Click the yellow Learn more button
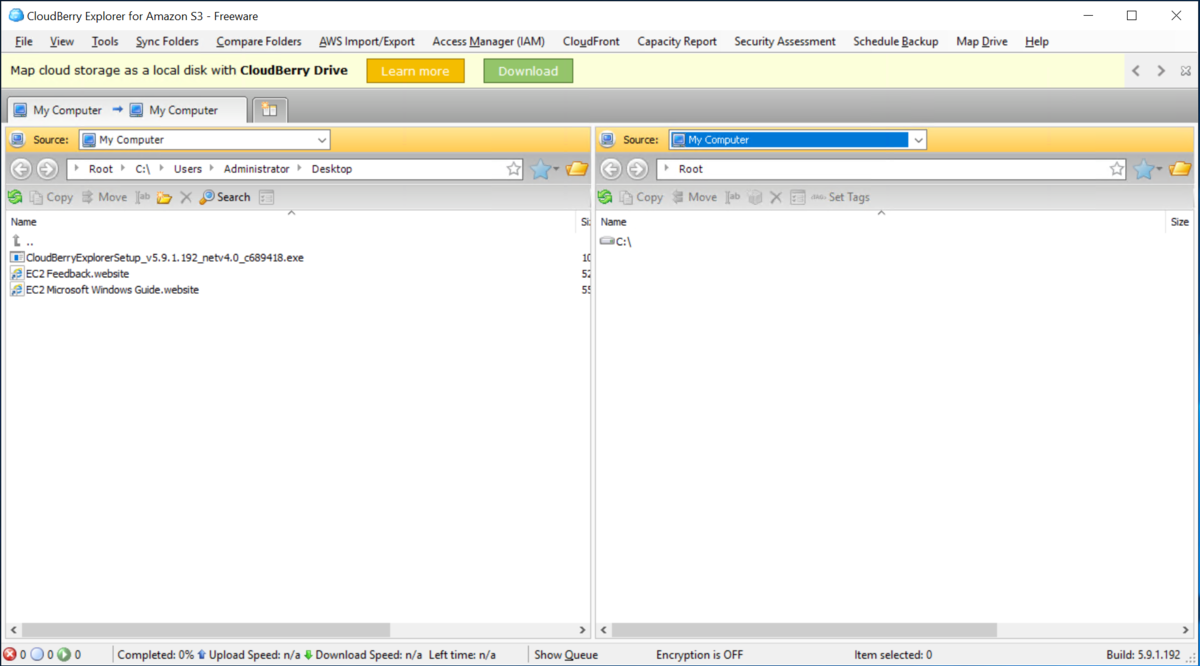The width and height of the screenshot is (1200, 666). (415, 71)
